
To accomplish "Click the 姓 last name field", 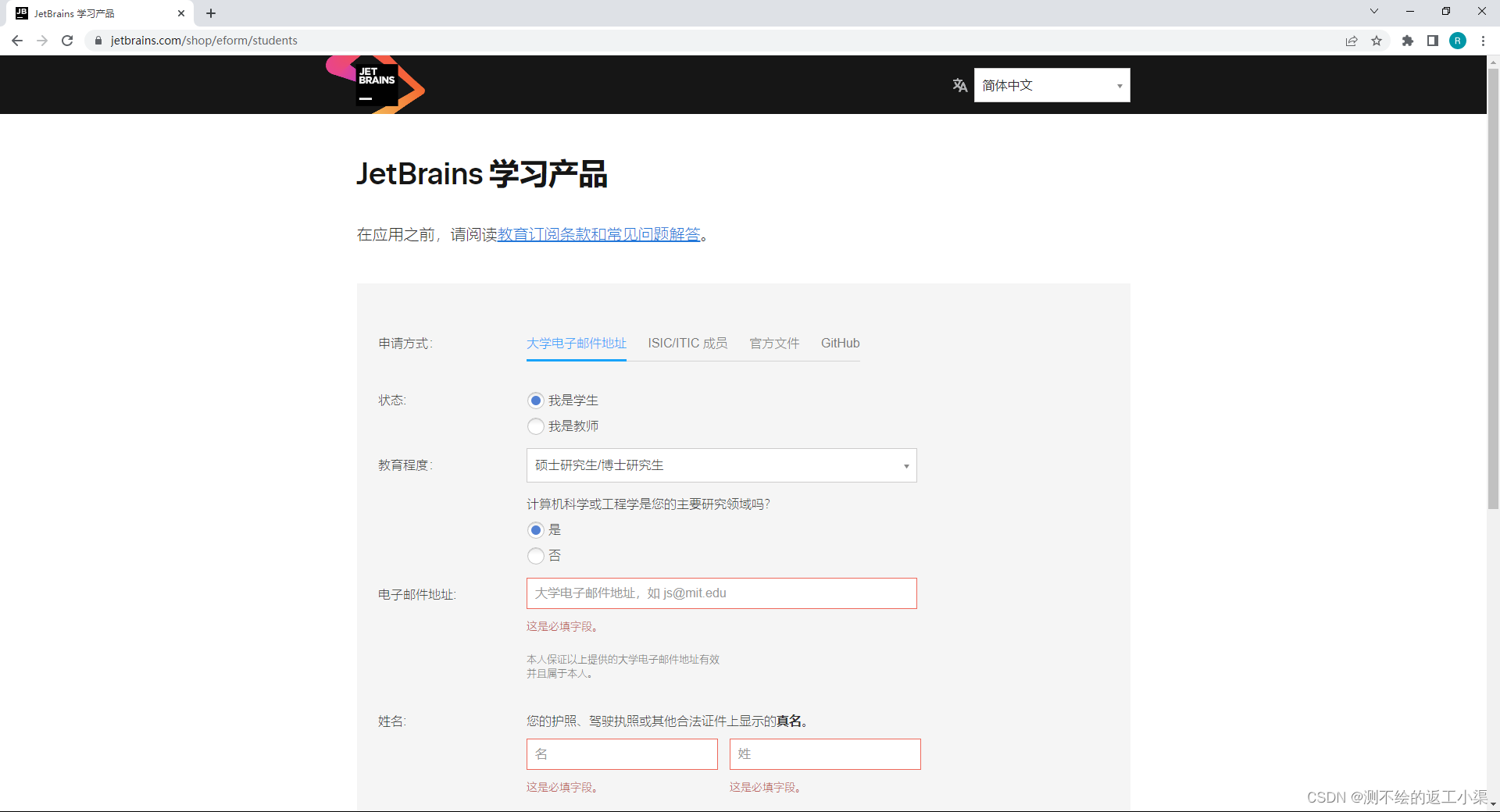I will (x=825, y=754).
